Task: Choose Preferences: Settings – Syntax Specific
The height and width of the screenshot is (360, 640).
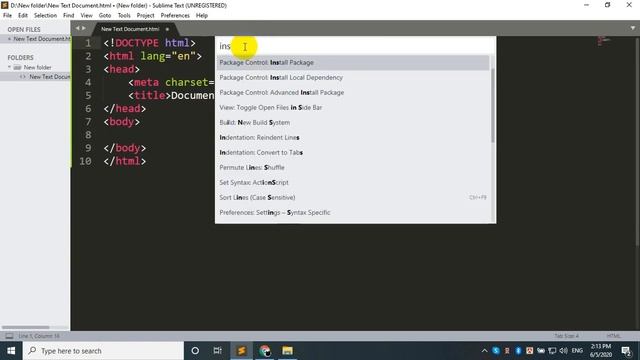Action: (353, 213)
